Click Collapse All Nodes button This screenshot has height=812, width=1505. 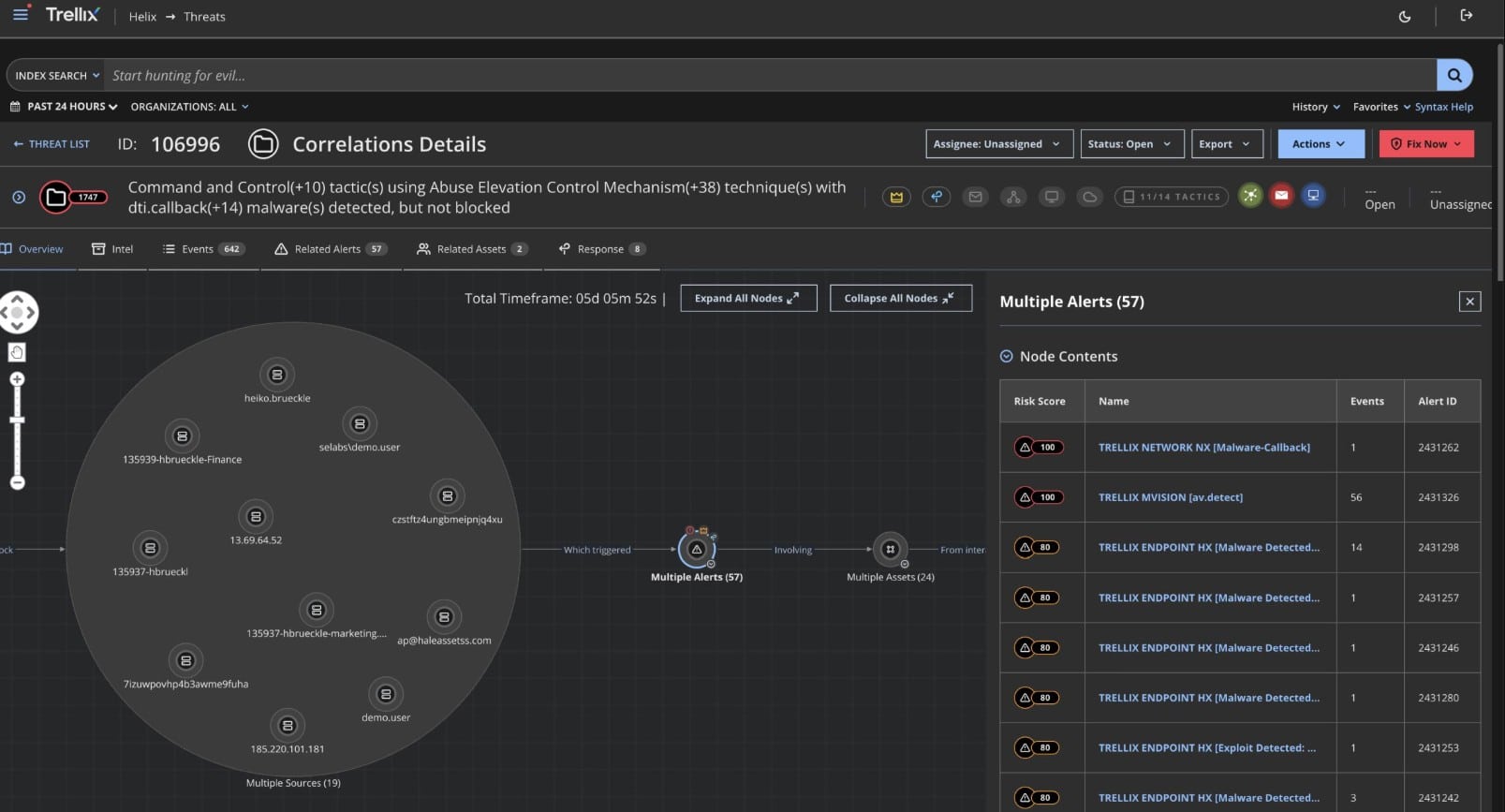900,298
